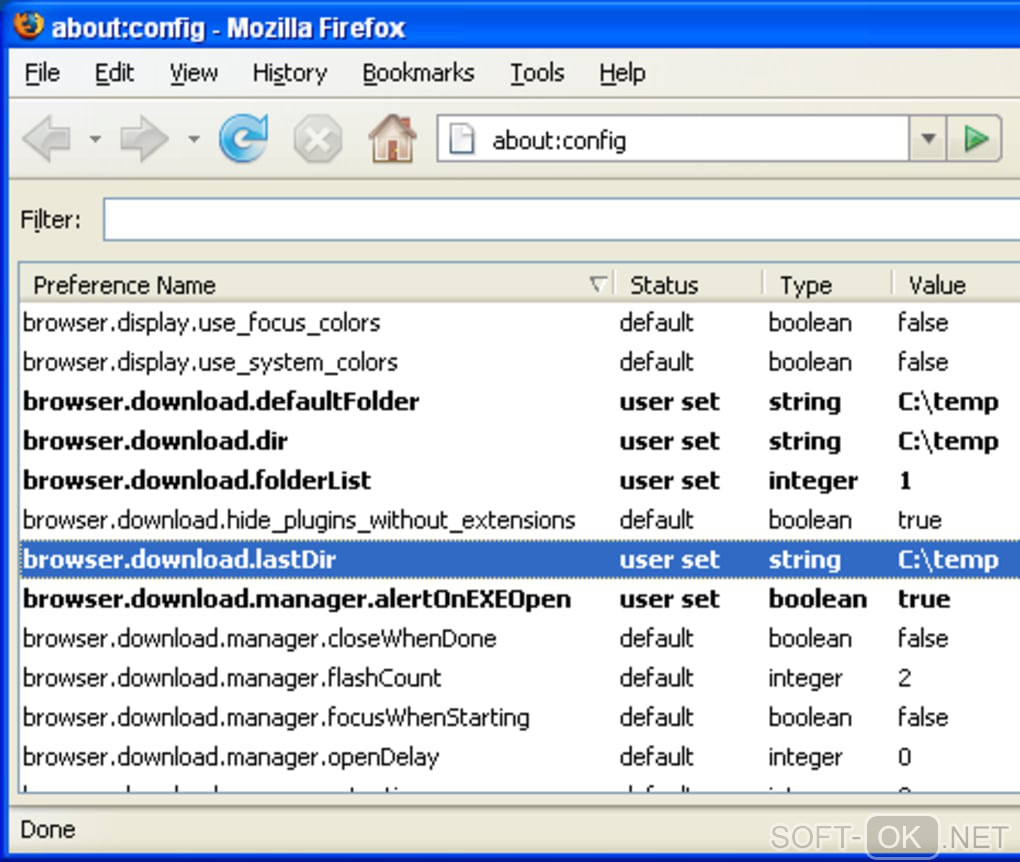Select browser.download.manager.alertOnEXEOpen preference

297,599
